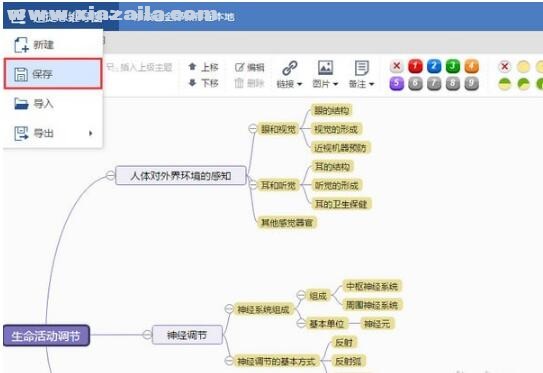This screenshot has height=373, width=543.
Task: Select the 近视机器预防 node
Action: [340, 148]
